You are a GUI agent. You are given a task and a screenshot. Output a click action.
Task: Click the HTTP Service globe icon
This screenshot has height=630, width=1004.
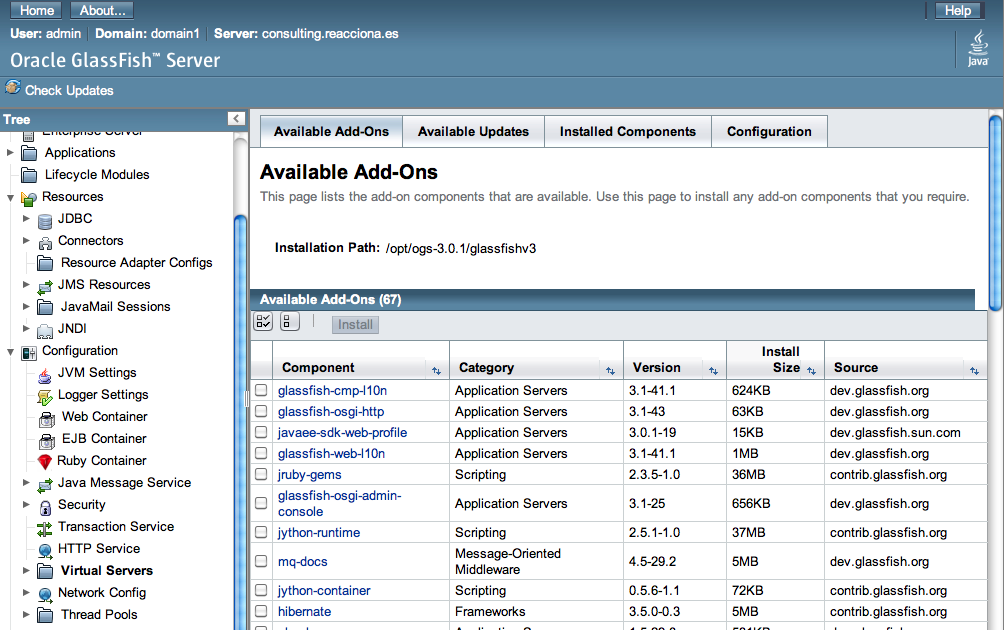click(x=45, y=551)
